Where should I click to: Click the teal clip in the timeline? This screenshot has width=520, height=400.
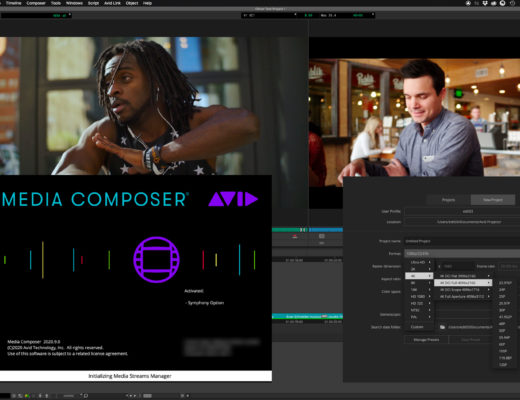pyautogui.click(x=307, y=316)
